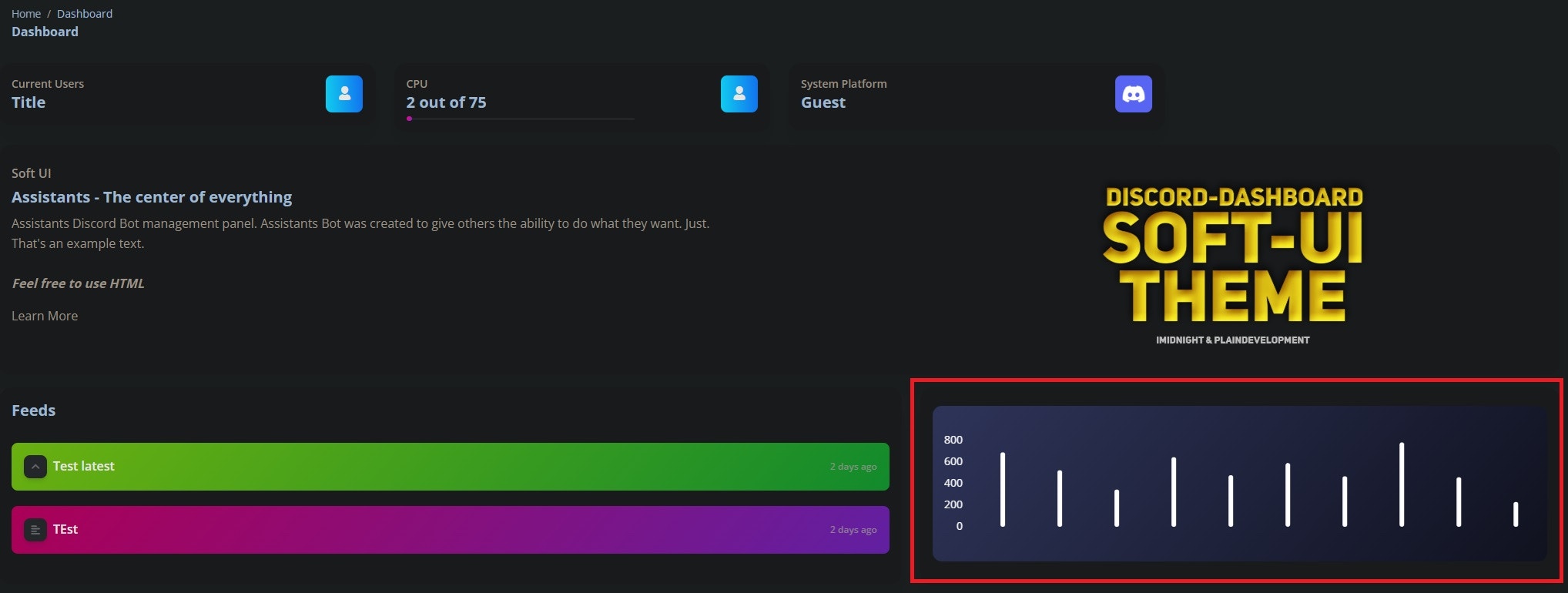
Task: Click the Guest platform value
Action: 823,102
